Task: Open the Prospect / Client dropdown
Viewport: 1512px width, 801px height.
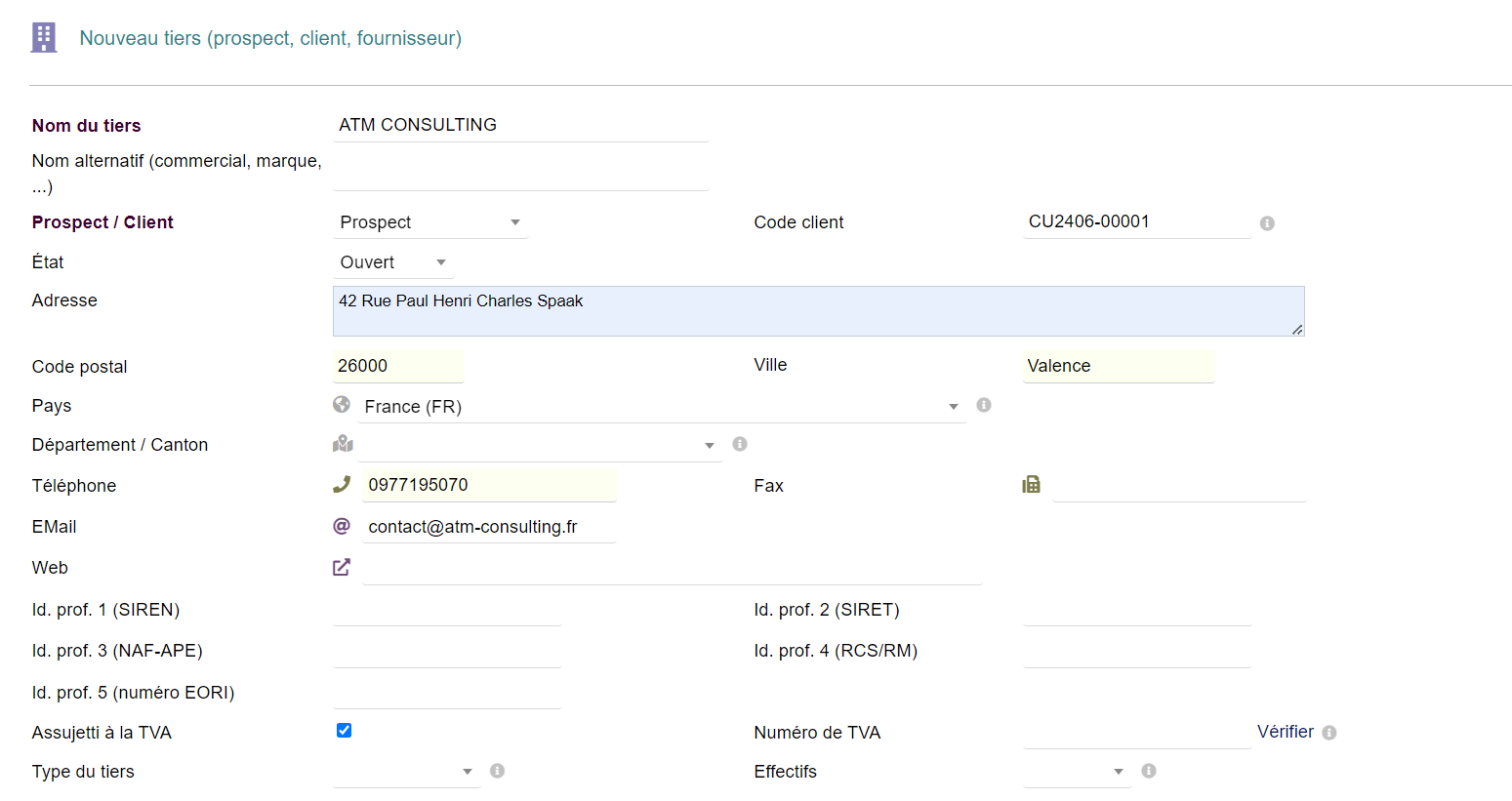Action: [x=430, y=222]
